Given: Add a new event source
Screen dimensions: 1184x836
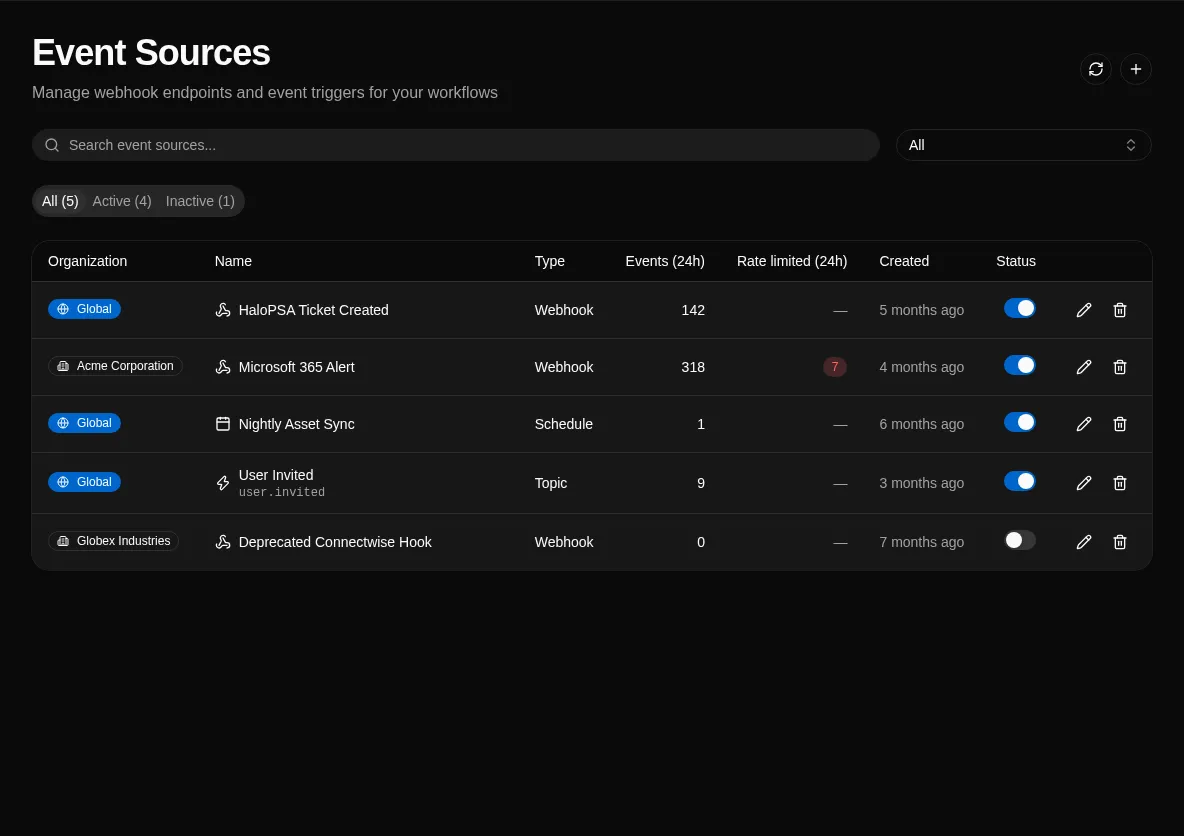Looking at the screenshot, I should tap(1135, 69).
